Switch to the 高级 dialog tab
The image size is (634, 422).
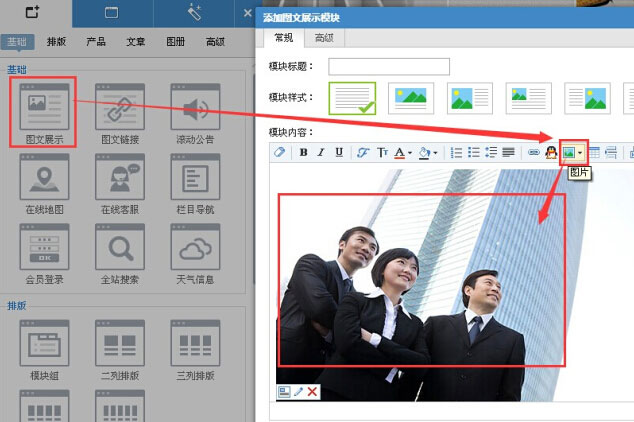tap(324, 38)
